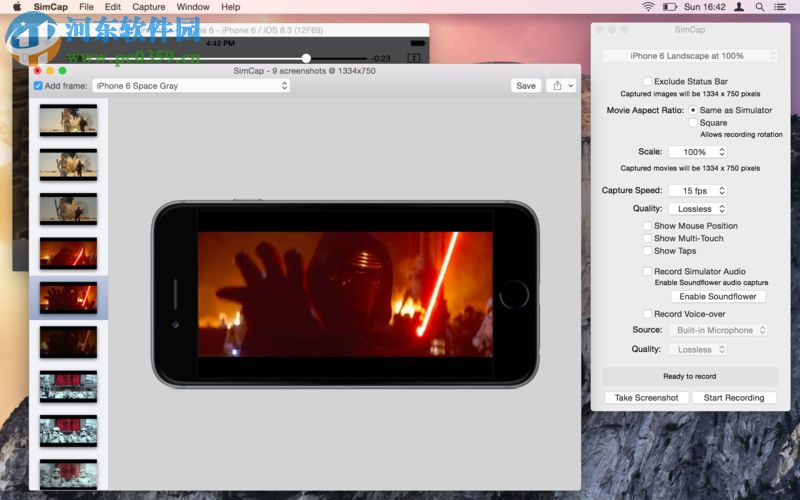Screen dimensions: 800x500
Task: Enable Exclude Status Bar option
Action: (647, 81)
